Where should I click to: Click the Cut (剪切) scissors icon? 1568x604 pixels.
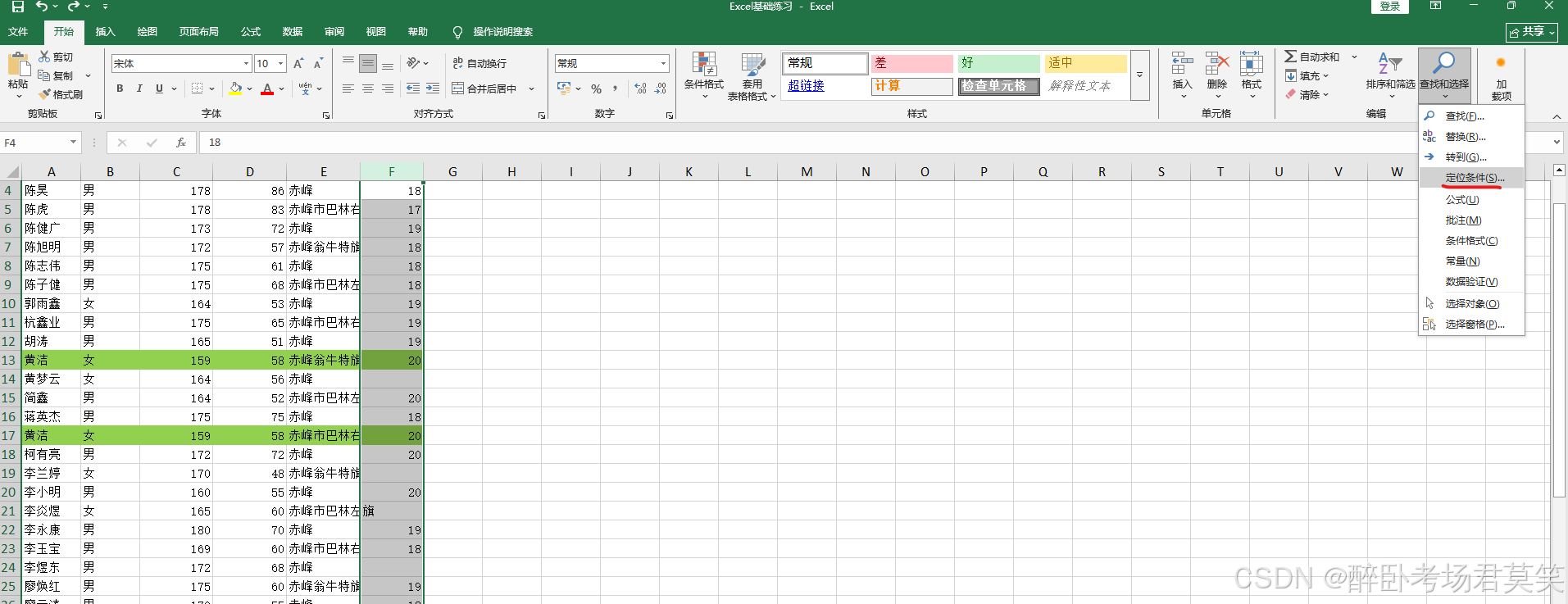[x=45, y=57]
